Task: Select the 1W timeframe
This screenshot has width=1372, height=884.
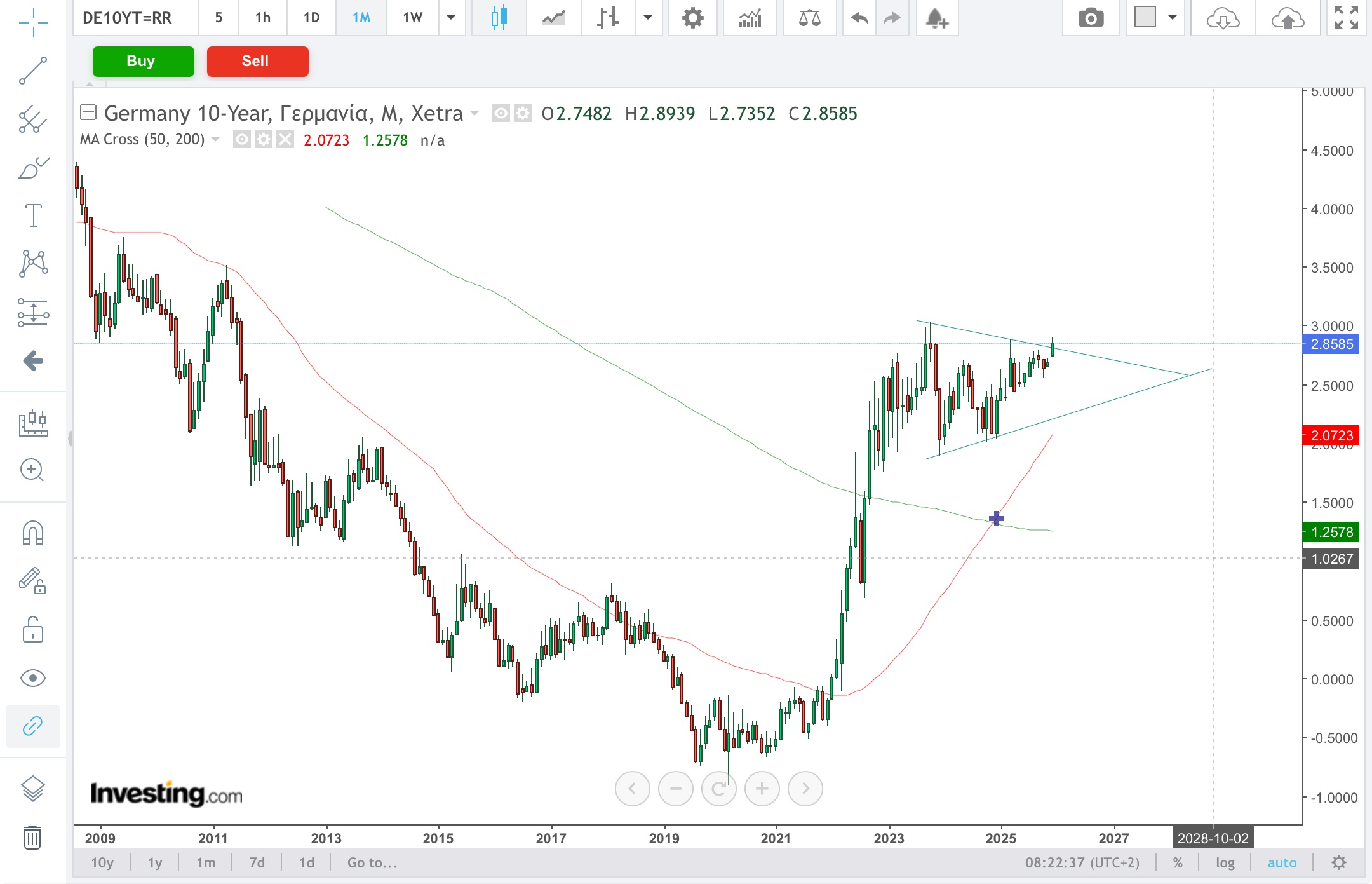Action: [x=412, y=18]
